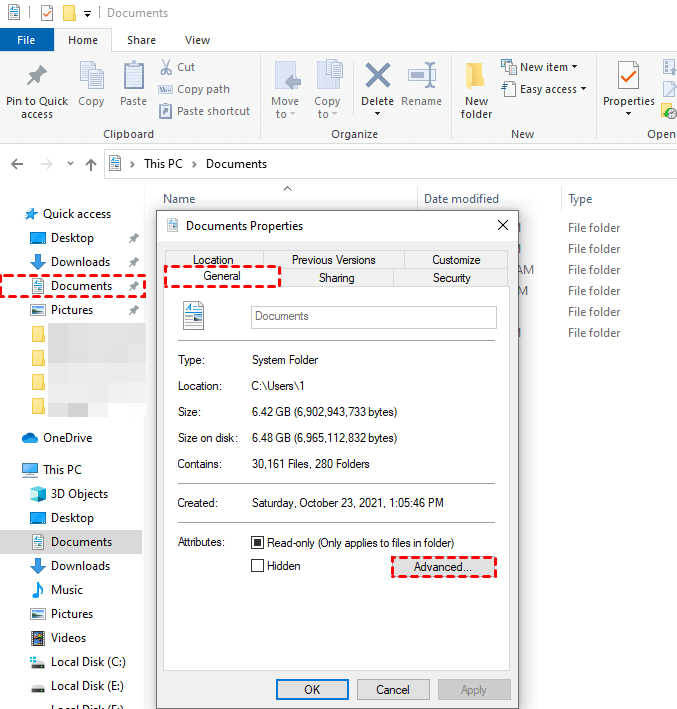Open the New item dropdown
This screenshot has width=677, height=709.
point(574,67)
